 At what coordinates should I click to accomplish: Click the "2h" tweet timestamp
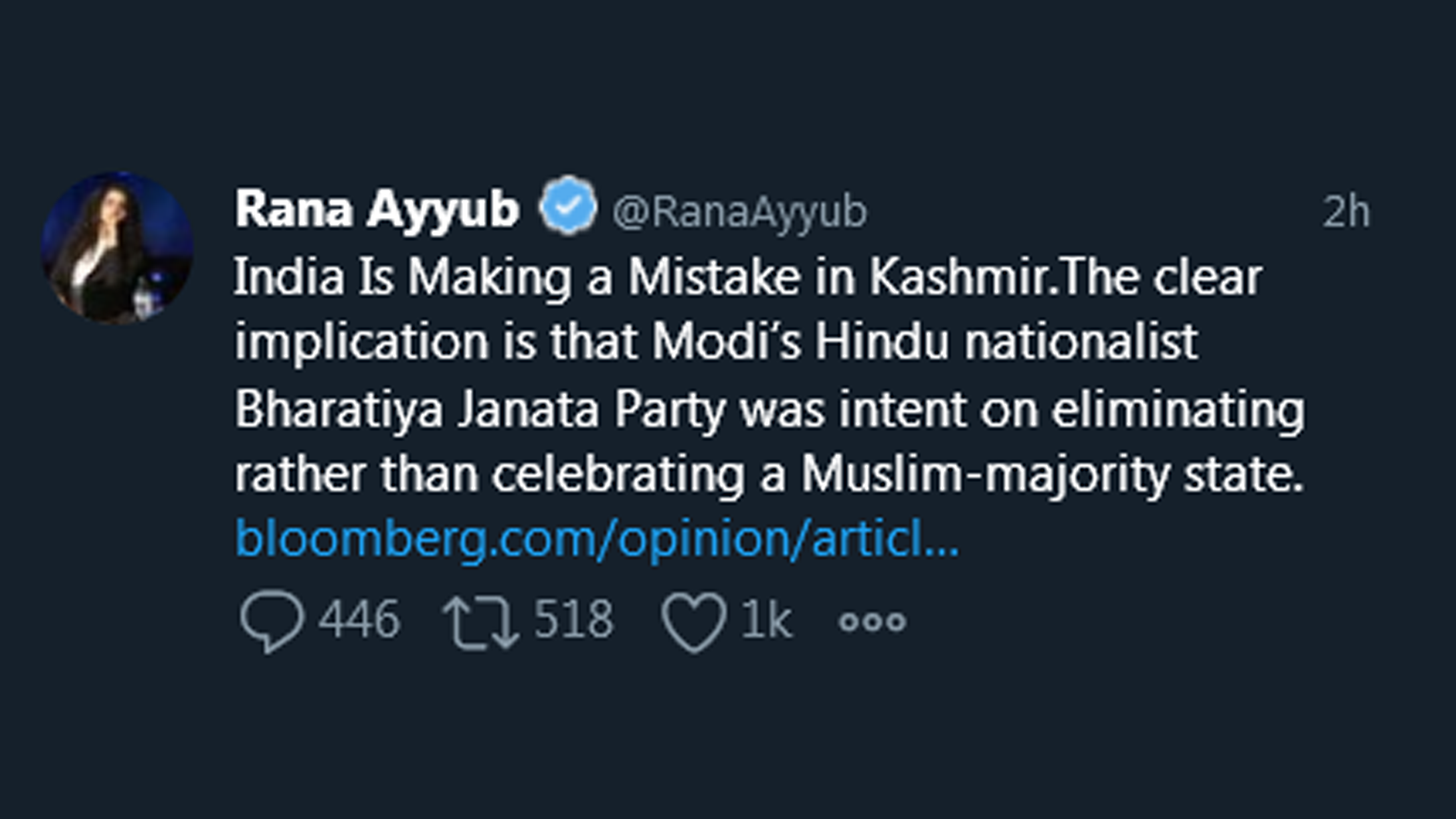[x=1346, y=211]
